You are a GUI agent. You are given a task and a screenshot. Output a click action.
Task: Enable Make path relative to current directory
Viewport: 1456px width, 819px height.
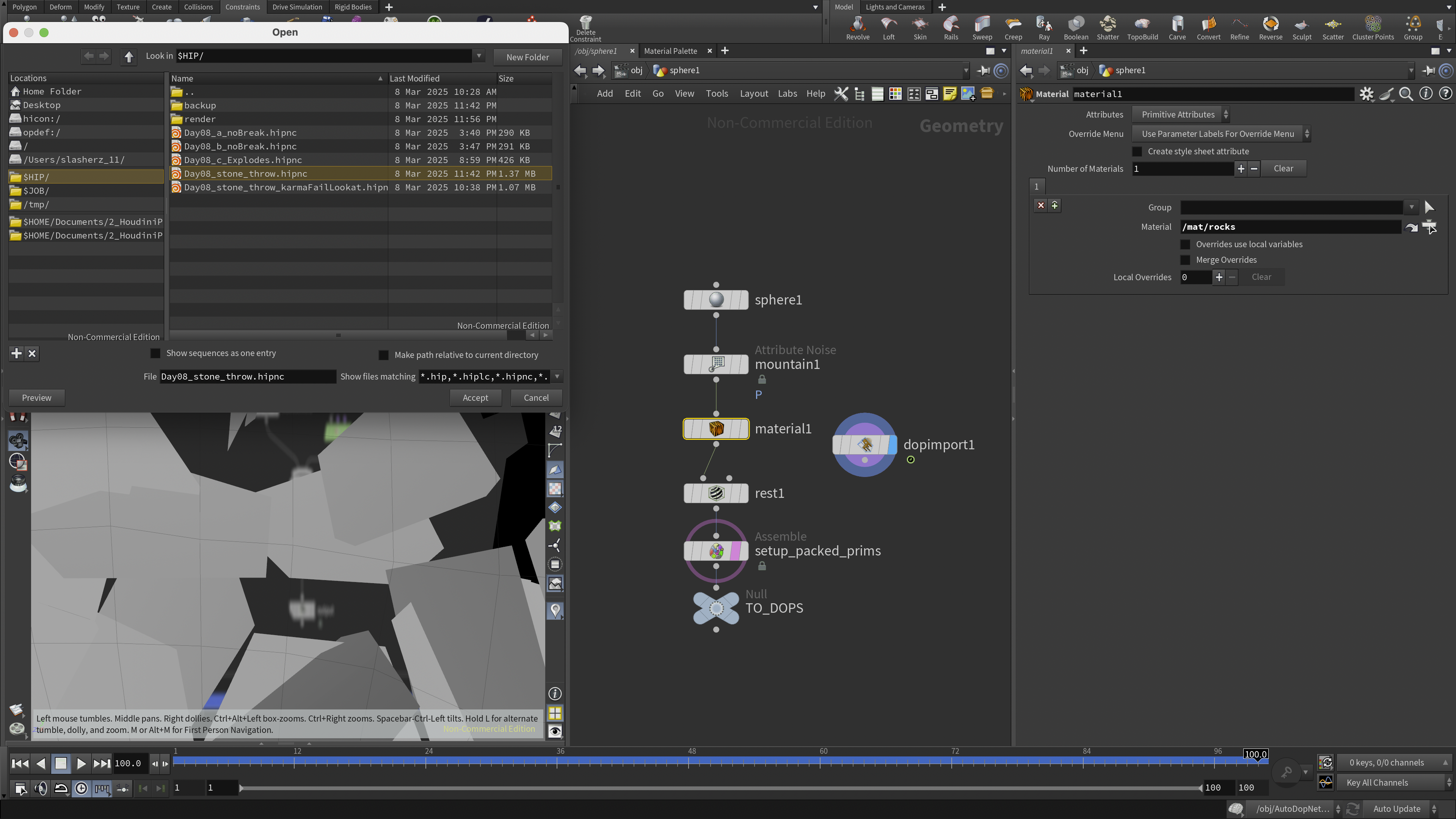pyautogui.click(x=383, y=355)
